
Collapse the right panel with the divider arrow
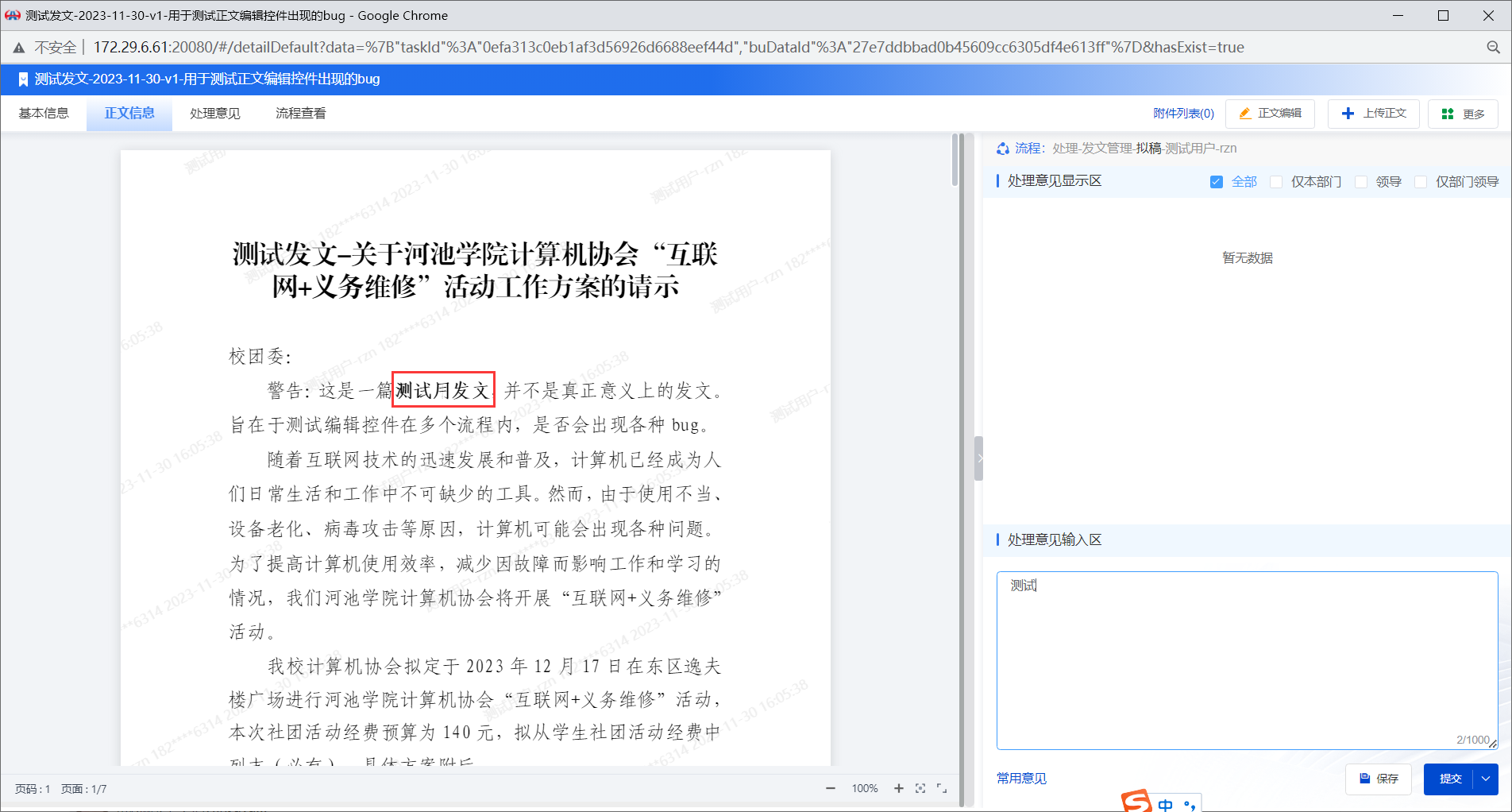(979, 458)
